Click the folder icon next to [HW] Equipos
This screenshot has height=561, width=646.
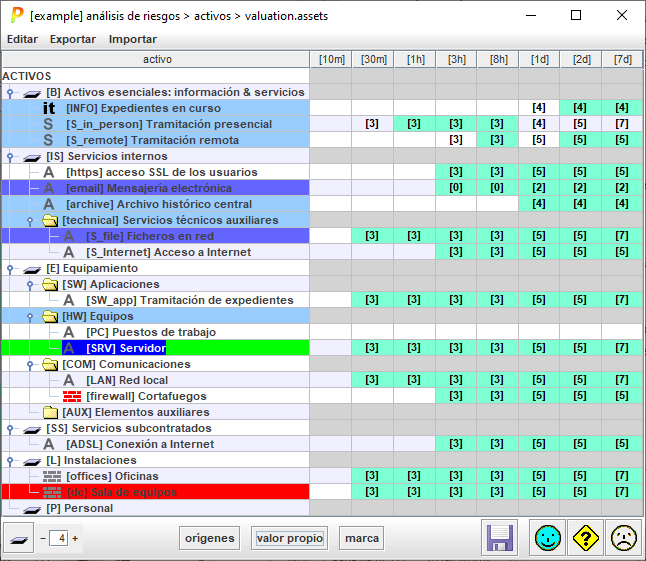(50, 316)
